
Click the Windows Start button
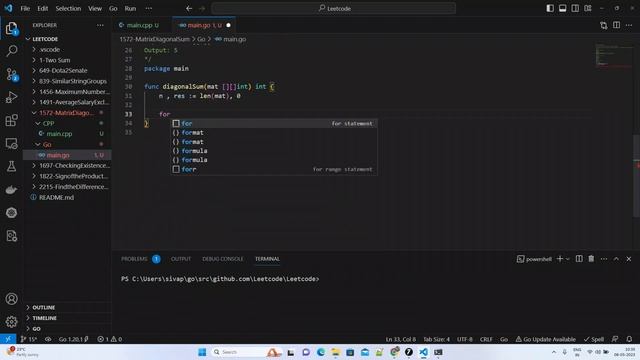(x=202, y=352)
